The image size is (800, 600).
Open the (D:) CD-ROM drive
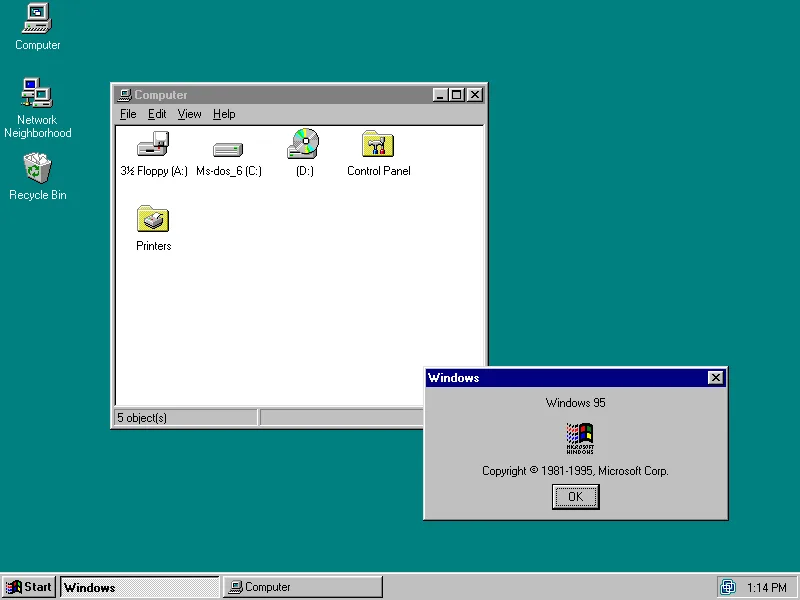[303, 145]
